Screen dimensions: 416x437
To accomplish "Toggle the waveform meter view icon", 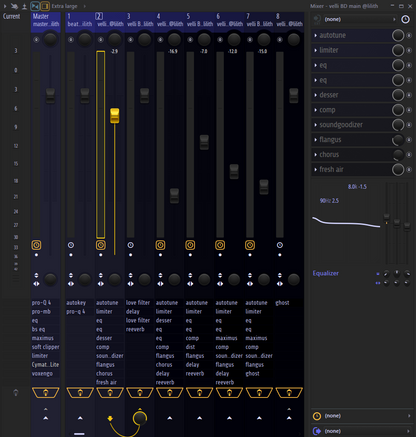I will [35, 6].
